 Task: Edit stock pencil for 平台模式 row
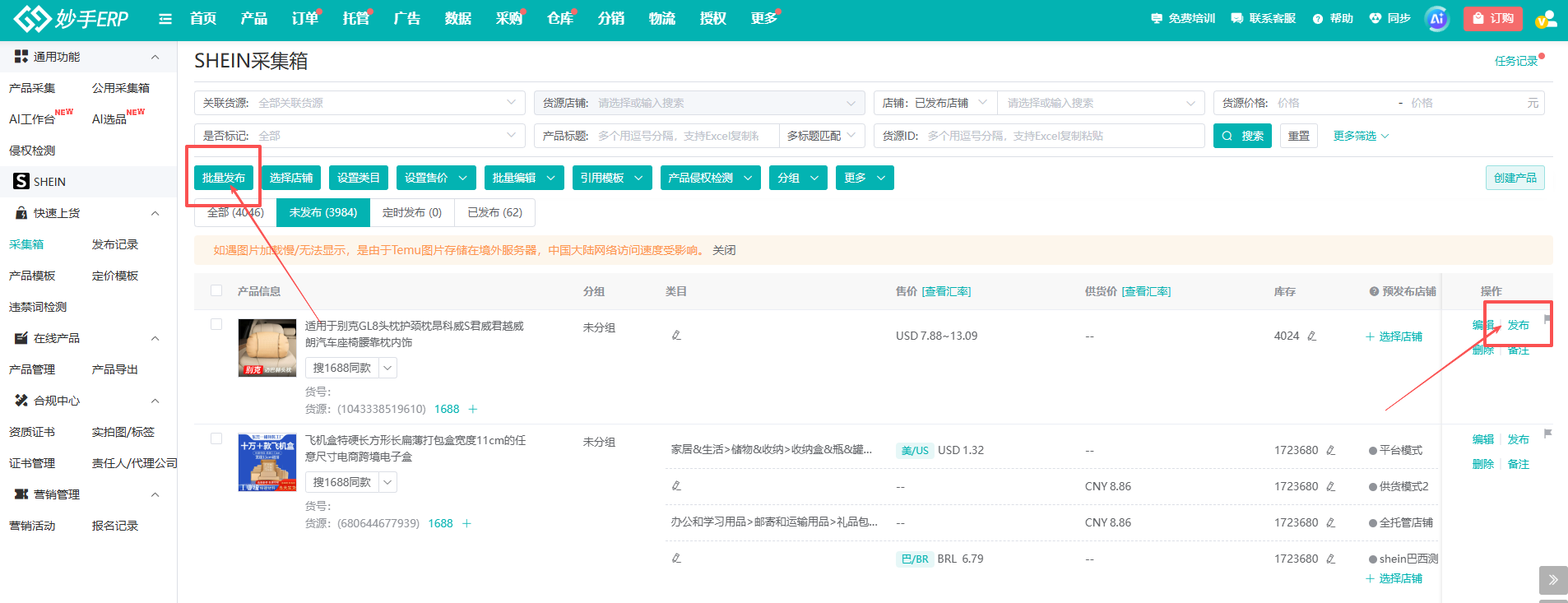1331,450
